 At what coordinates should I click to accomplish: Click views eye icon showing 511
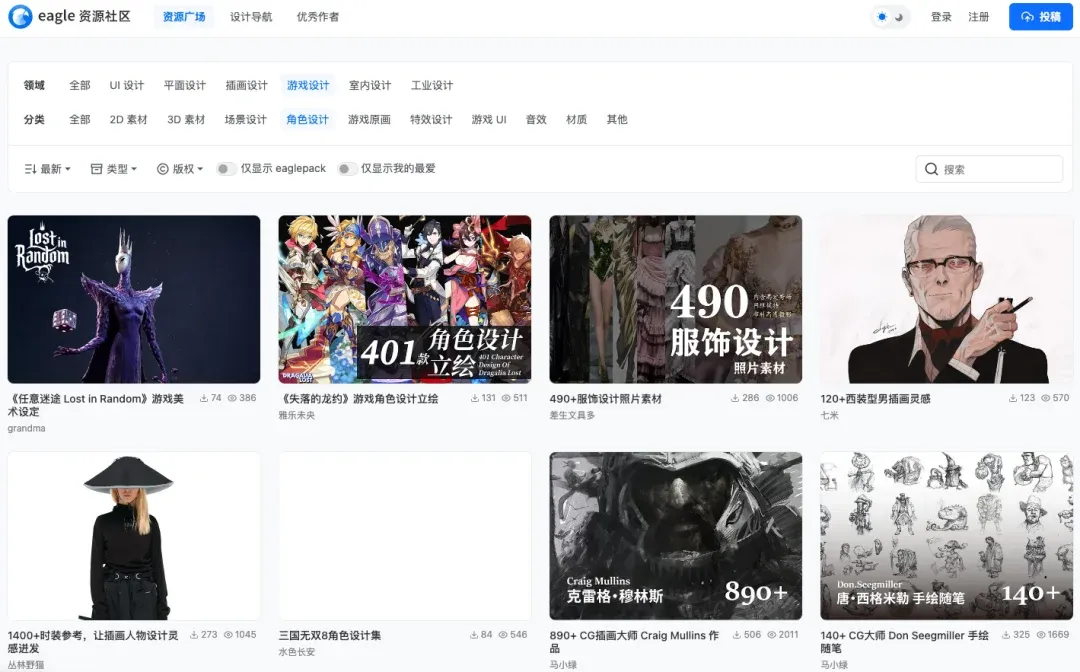506,398
